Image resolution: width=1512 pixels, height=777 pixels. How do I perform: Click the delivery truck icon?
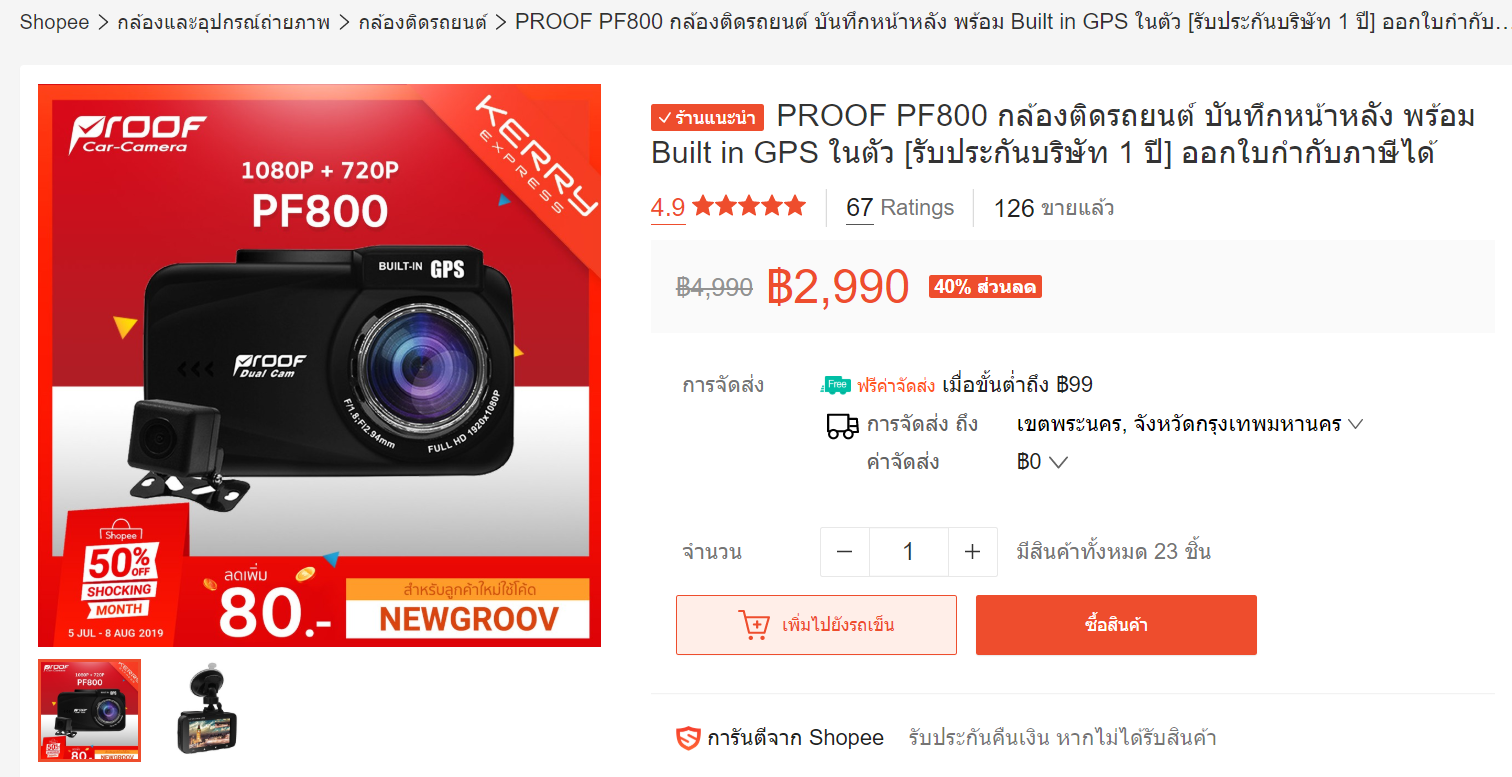point(842,425)
